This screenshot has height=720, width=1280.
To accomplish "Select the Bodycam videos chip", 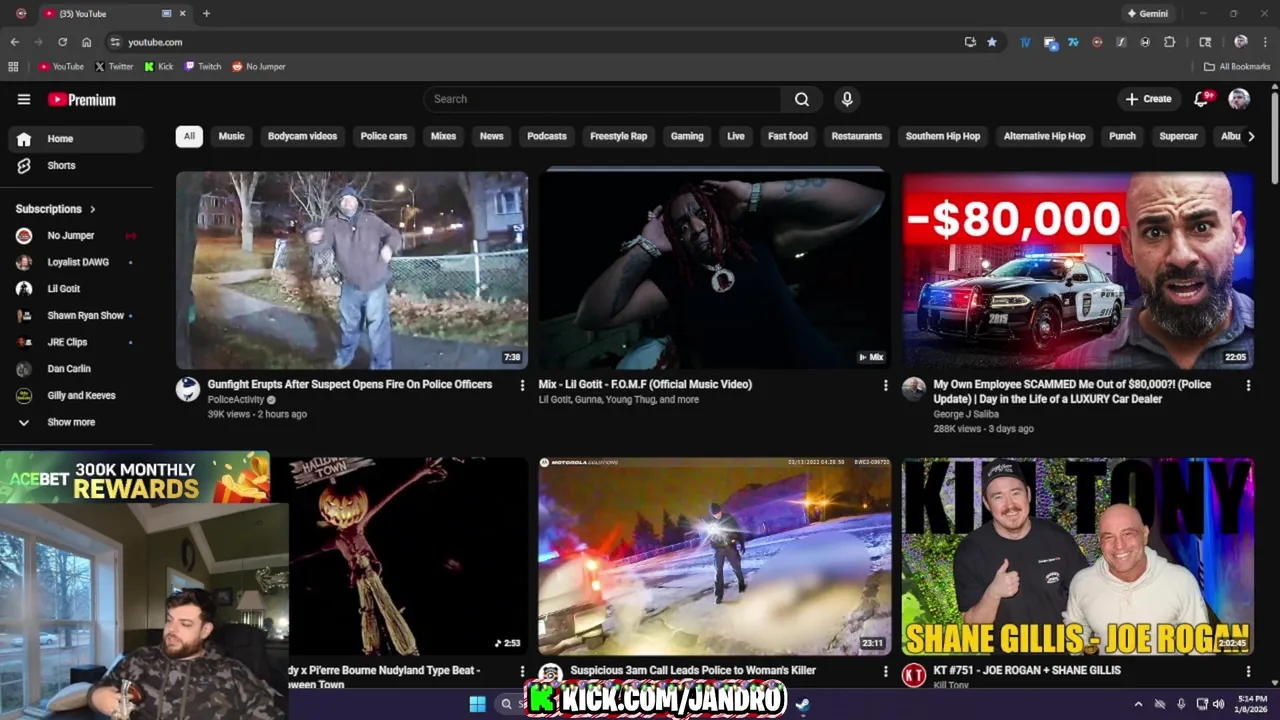I will [302, 136].
